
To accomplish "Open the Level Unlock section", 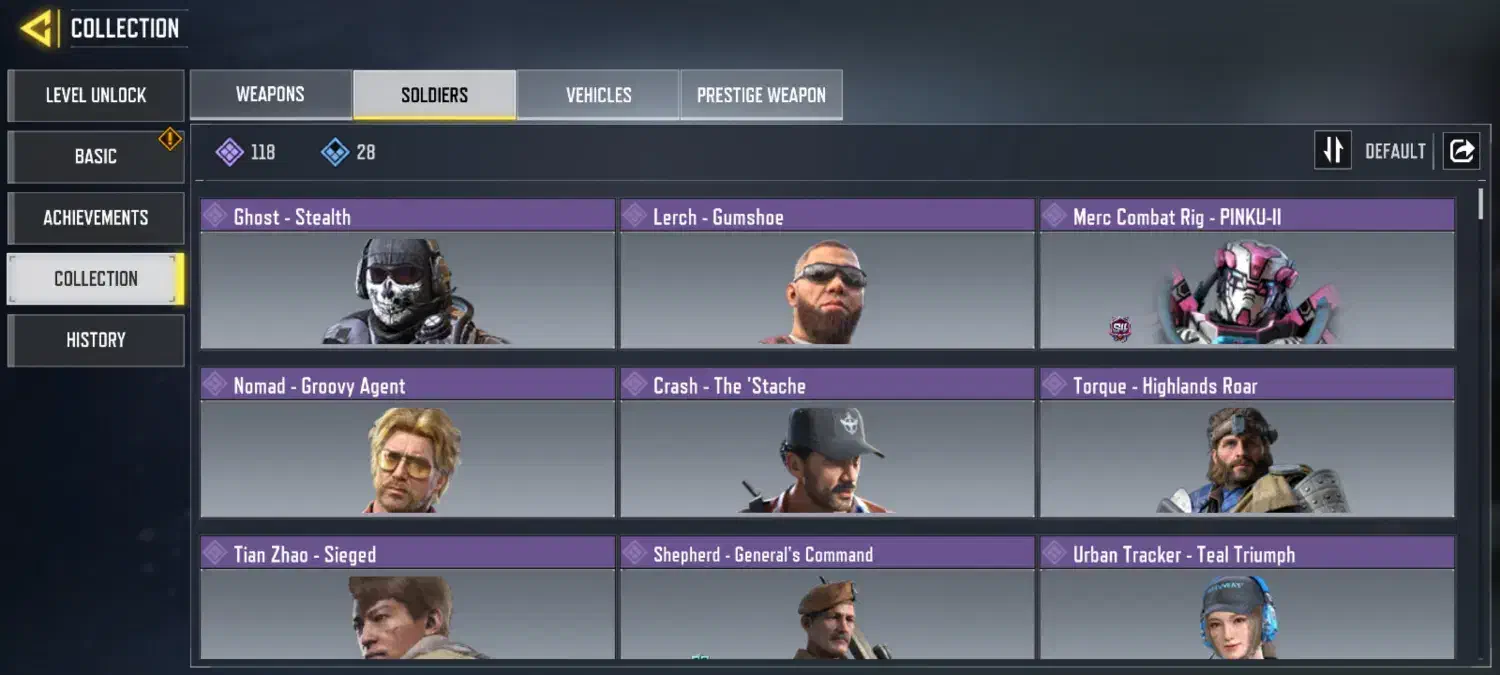I will coord(96,95).
